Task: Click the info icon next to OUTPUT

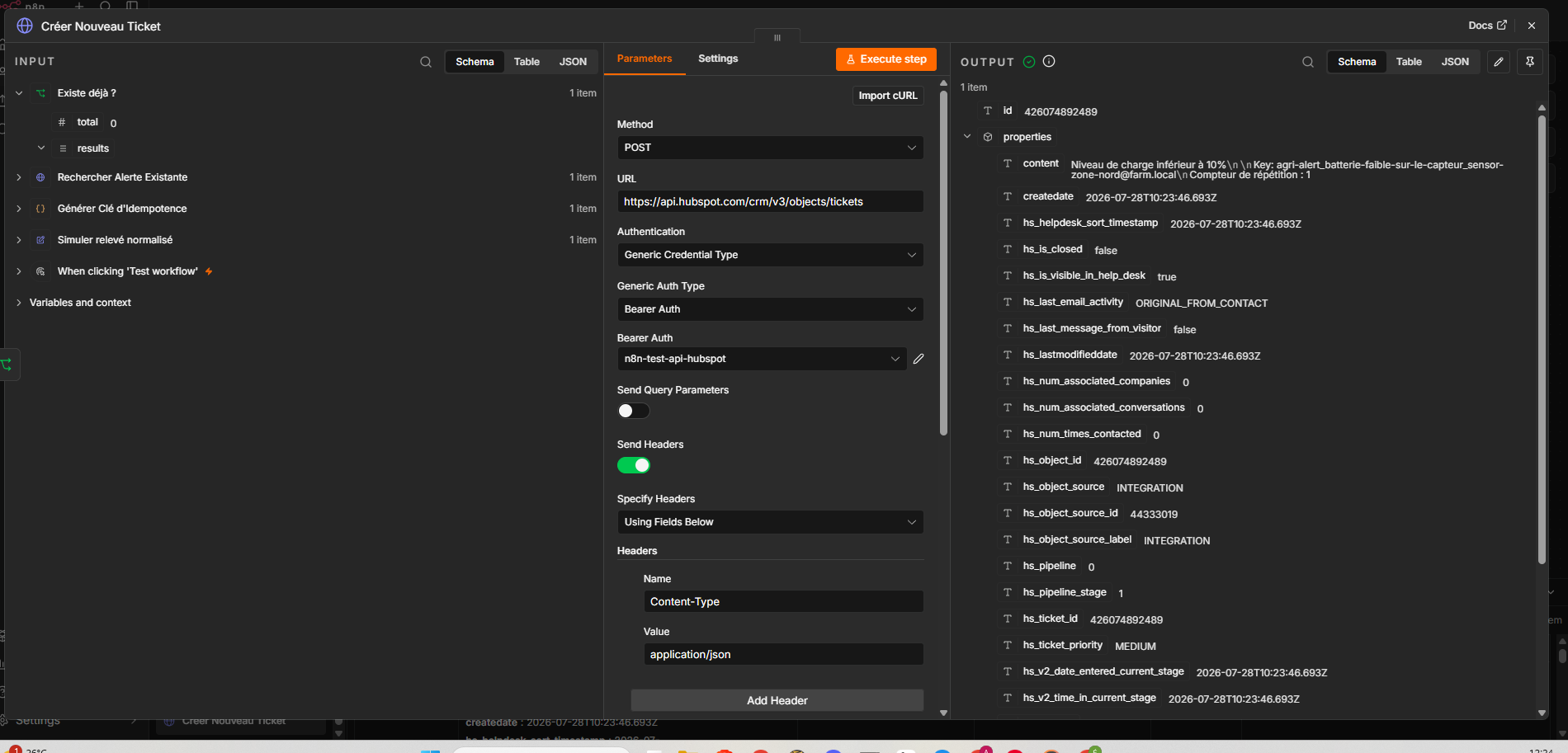Action: coord(1049,61)
